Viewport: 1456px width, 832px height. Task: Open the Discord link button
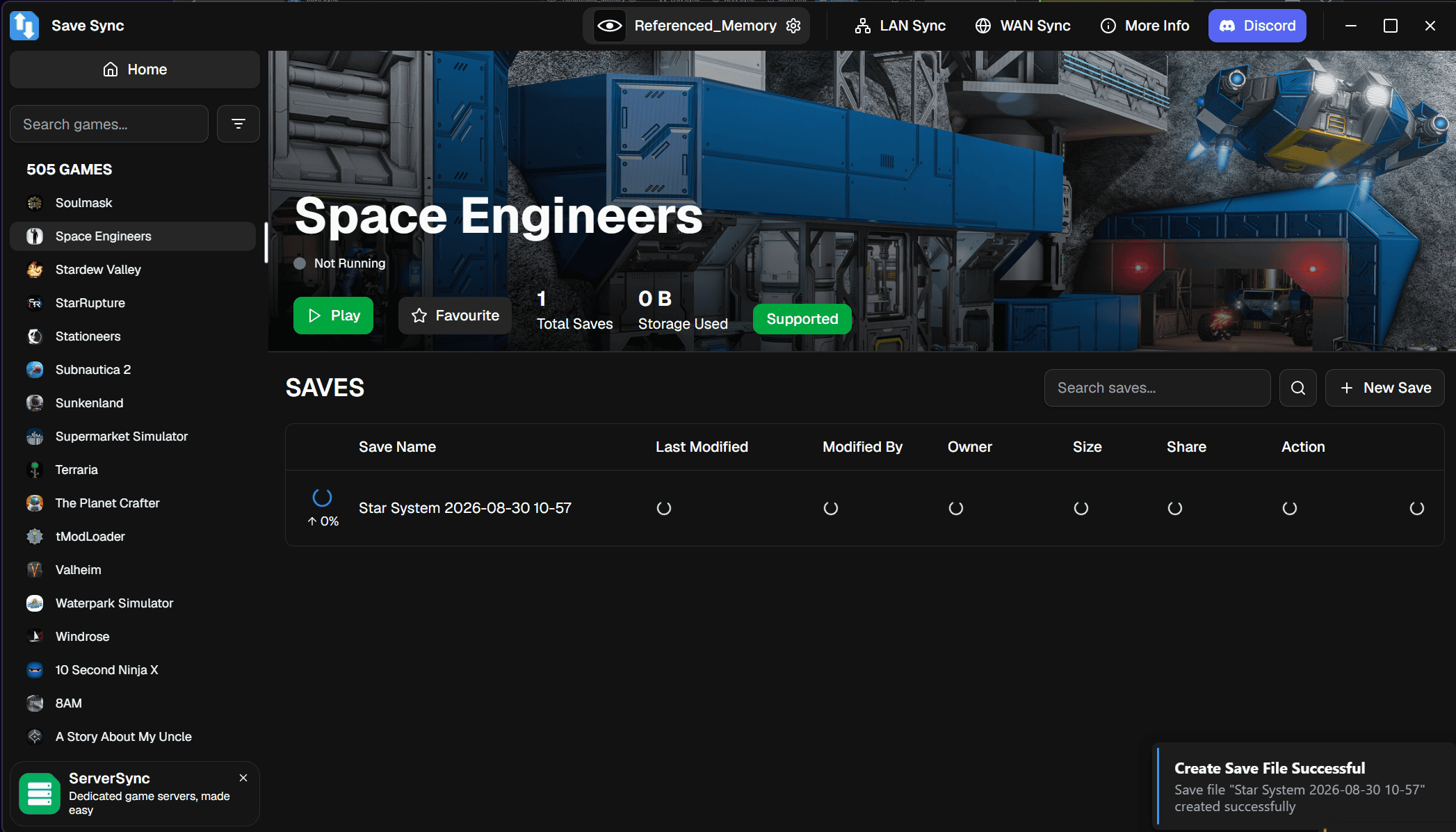tap(1257, 26)
